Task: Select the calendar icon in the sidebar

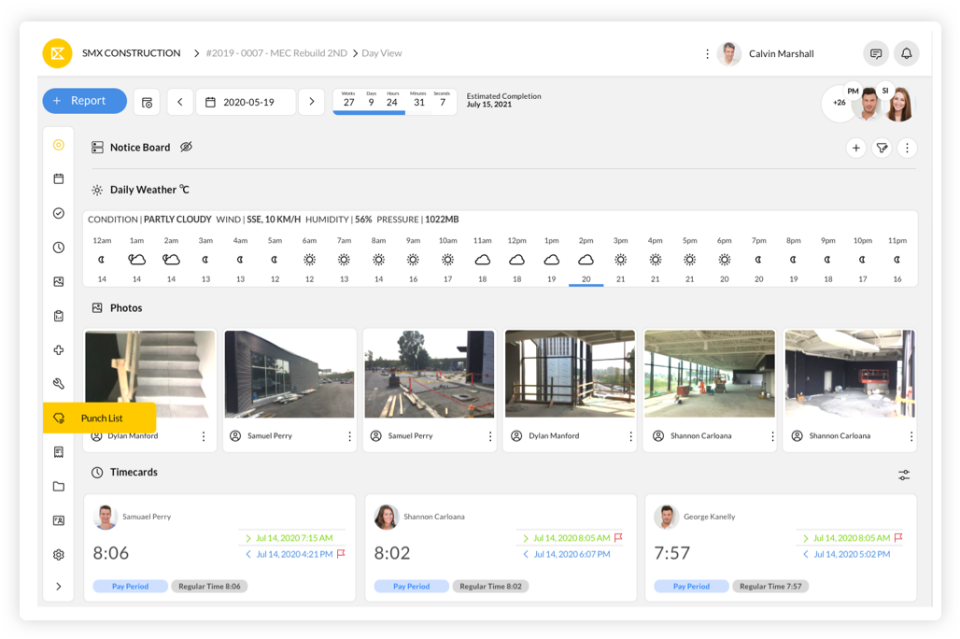Action: coord(58,179)
